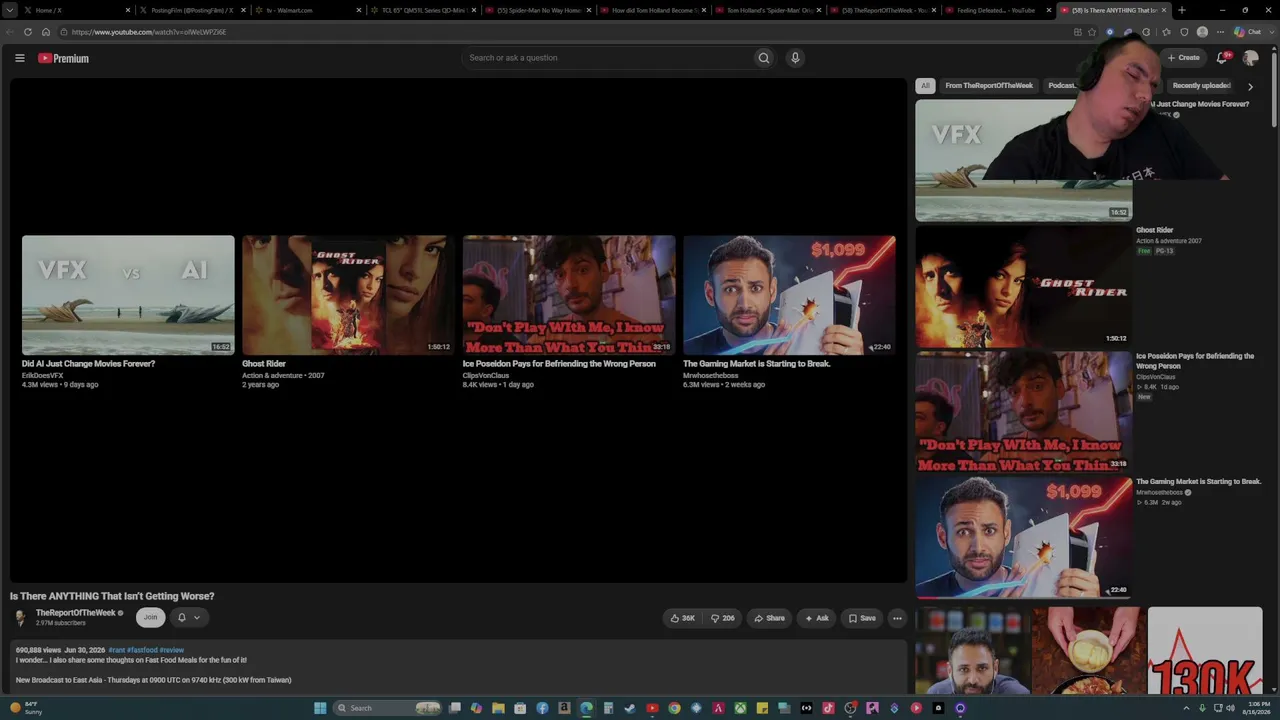This screenshot has width=1280, height=720.
Task: Dislike the video with thumbs down
Action: 723,618
